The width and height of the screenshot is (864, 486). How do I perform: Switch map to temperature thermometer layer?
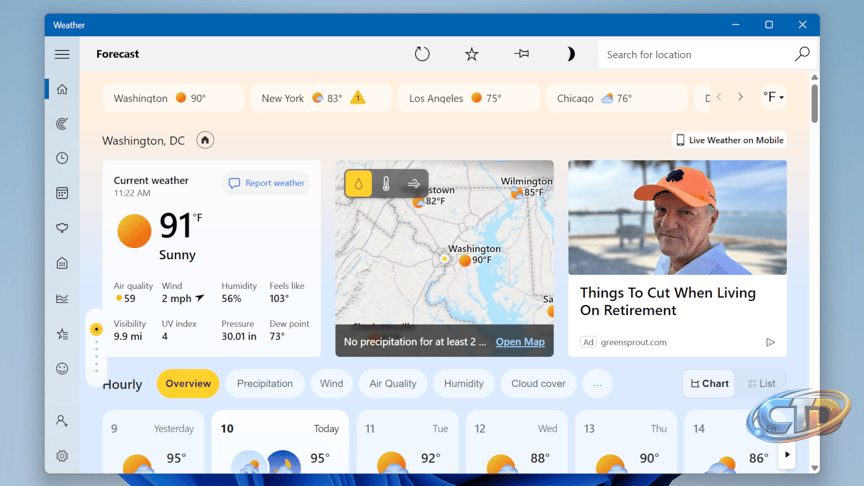[386, 183]
